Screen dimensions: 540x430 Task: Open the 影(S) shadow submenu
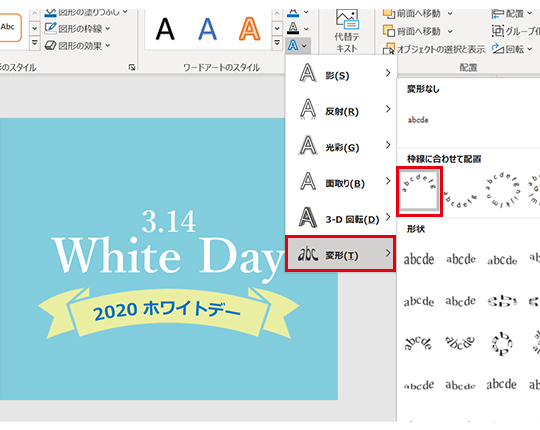click(x=341, y=73)
